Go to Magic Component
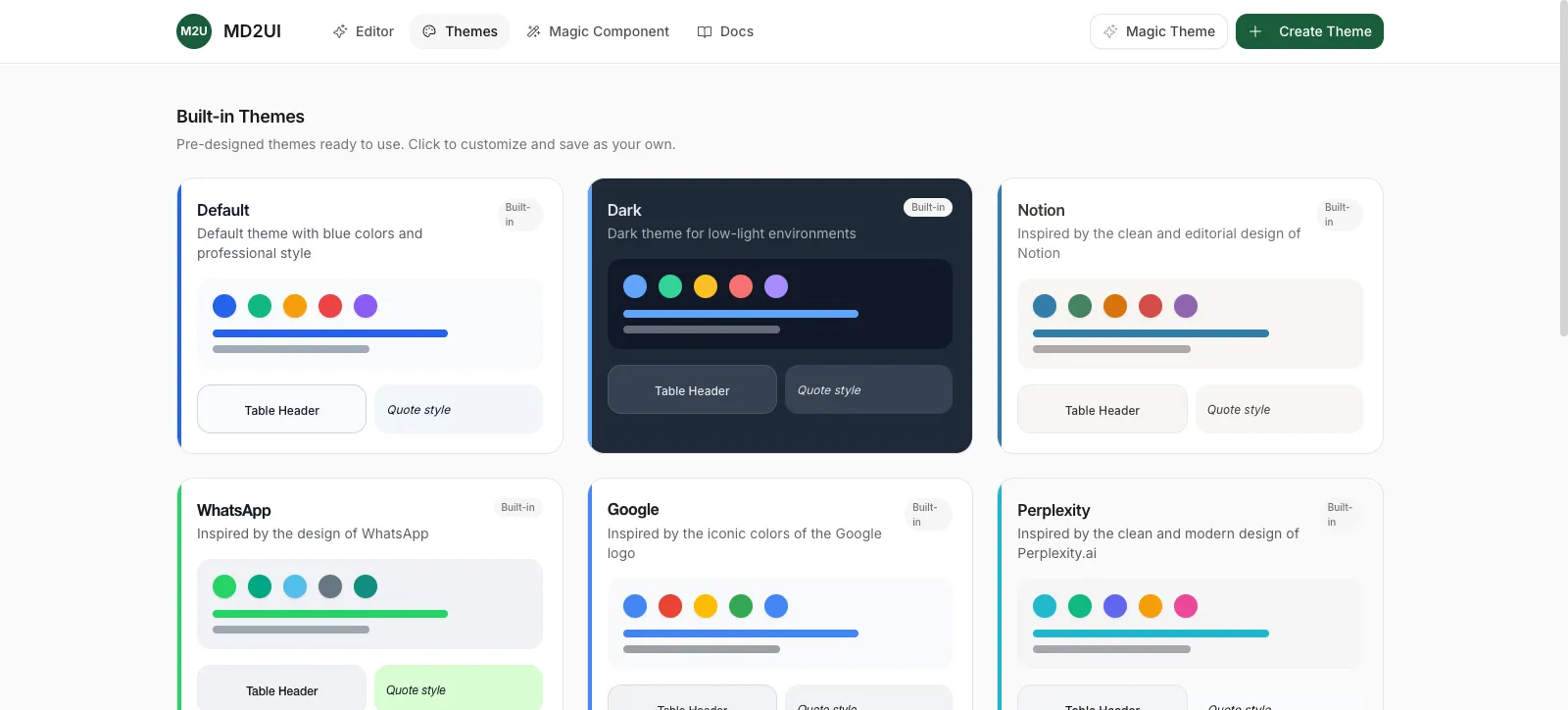1568x710 pixels. click(x=598, y=31)
